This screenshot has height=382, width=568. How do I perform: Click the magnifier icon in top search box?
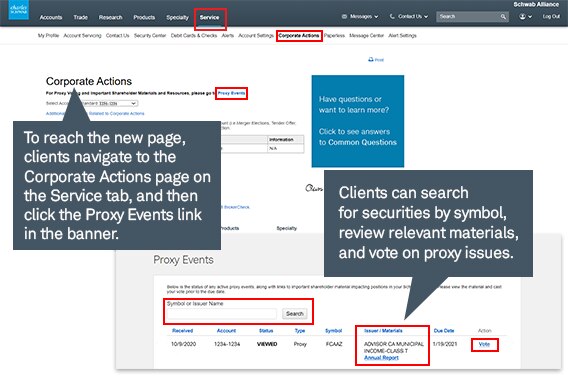503,17
